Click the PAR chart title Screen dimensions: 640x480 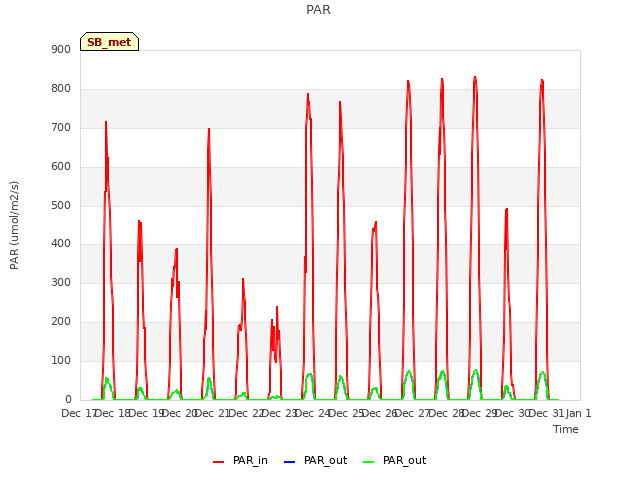pos(318,10)
